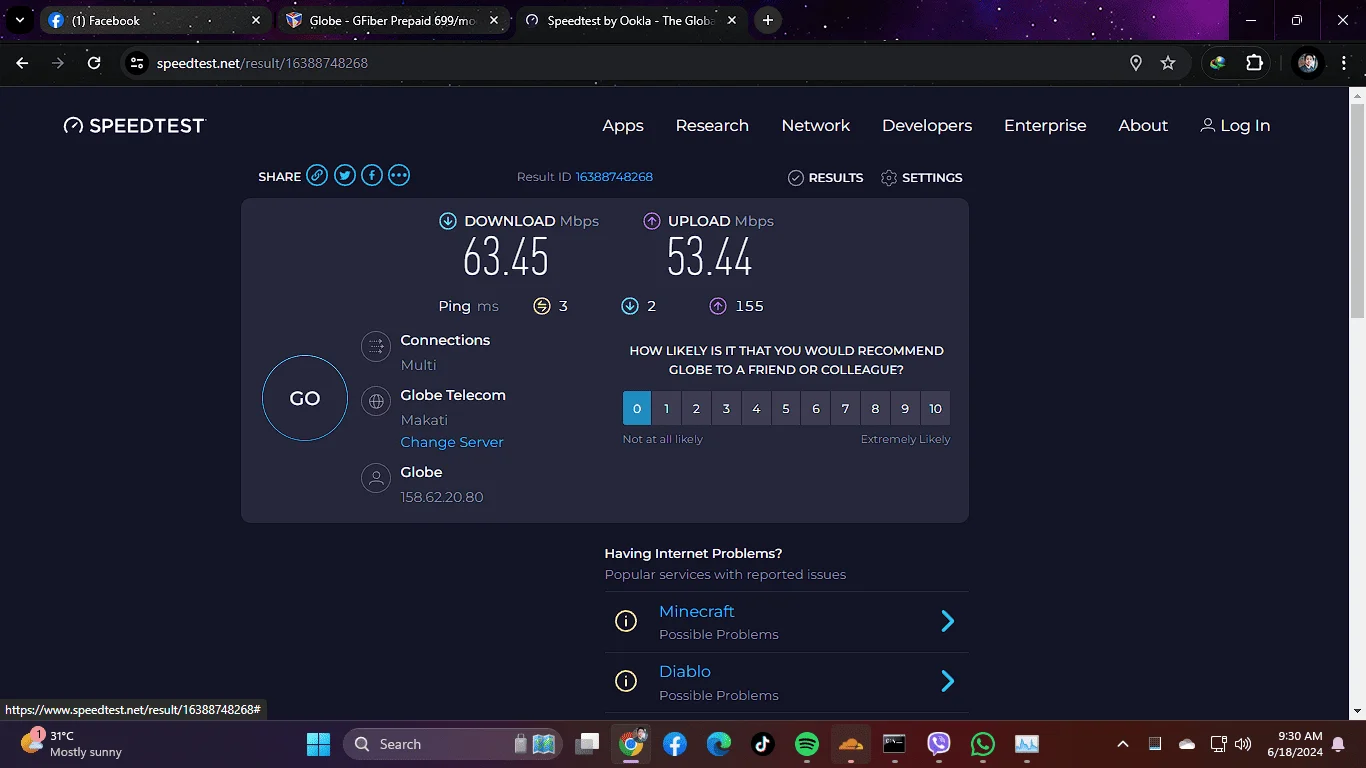Open the Windows Start menu

click(x=318, y=744)
